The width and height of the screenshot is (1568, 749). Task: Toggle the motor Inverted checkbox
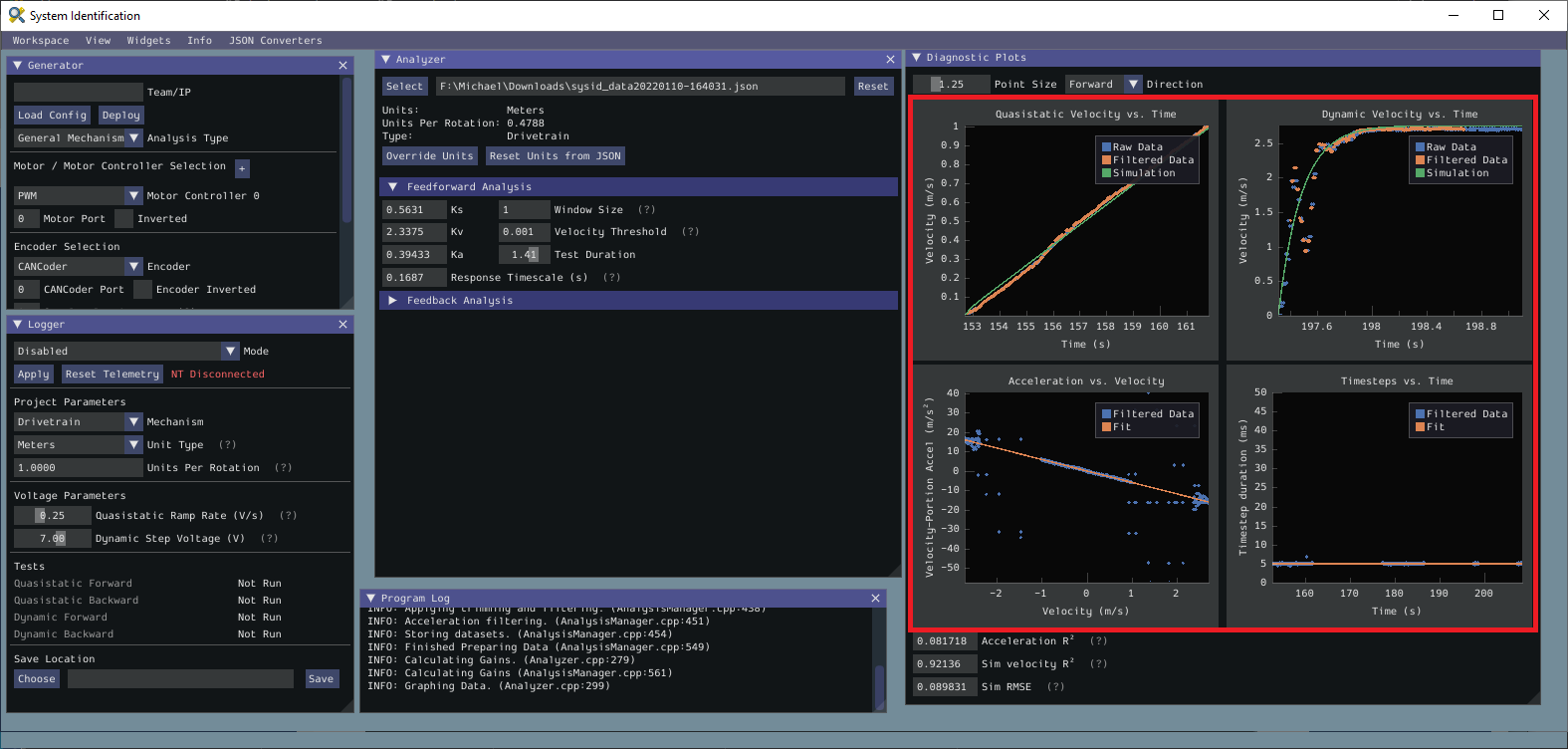coord(123,219)
